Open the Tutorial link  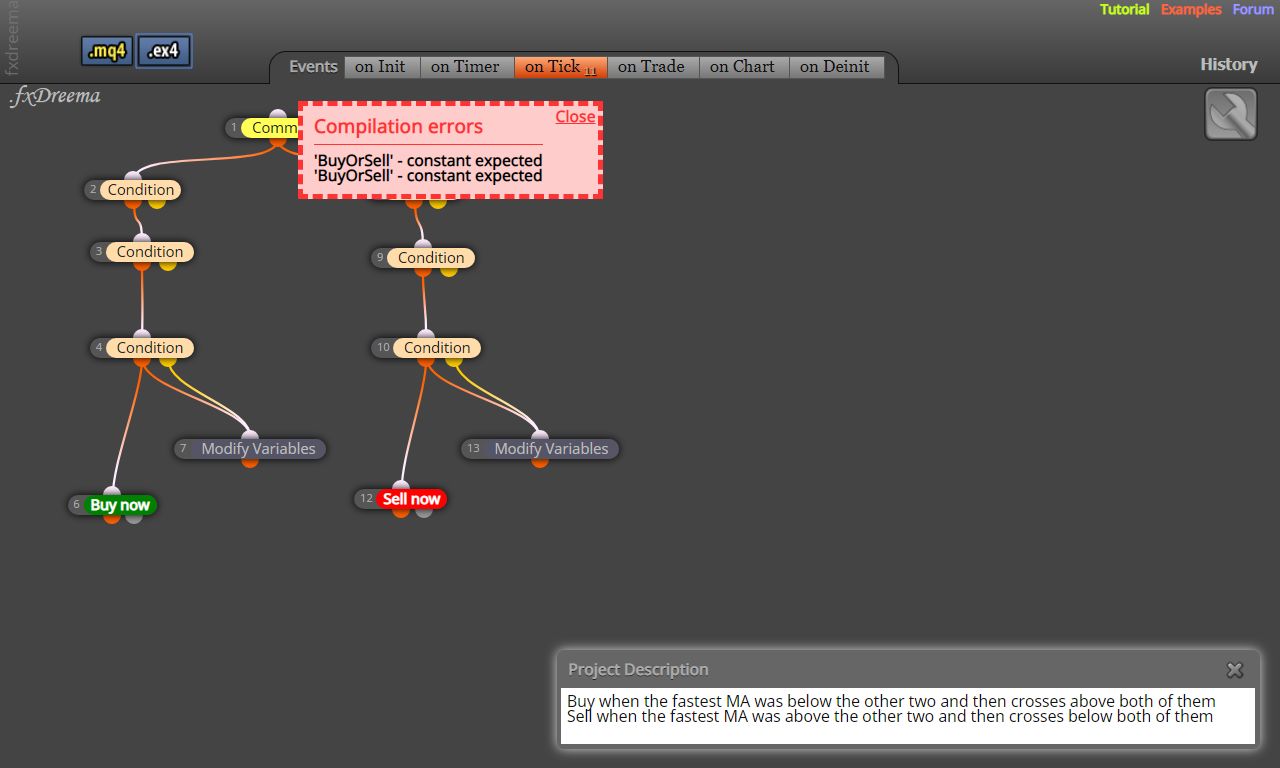click(1125, 10)
